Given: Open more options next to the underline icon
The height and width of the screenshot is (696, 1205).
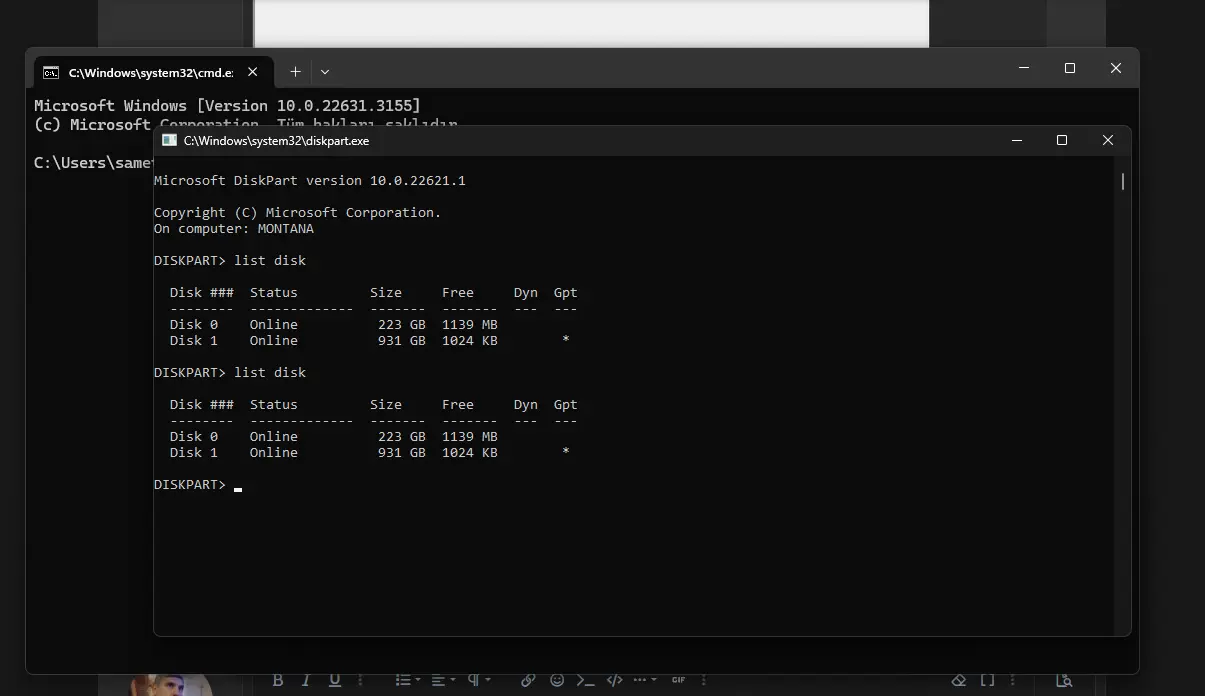Looking at the screenshot, I should 360,680.
